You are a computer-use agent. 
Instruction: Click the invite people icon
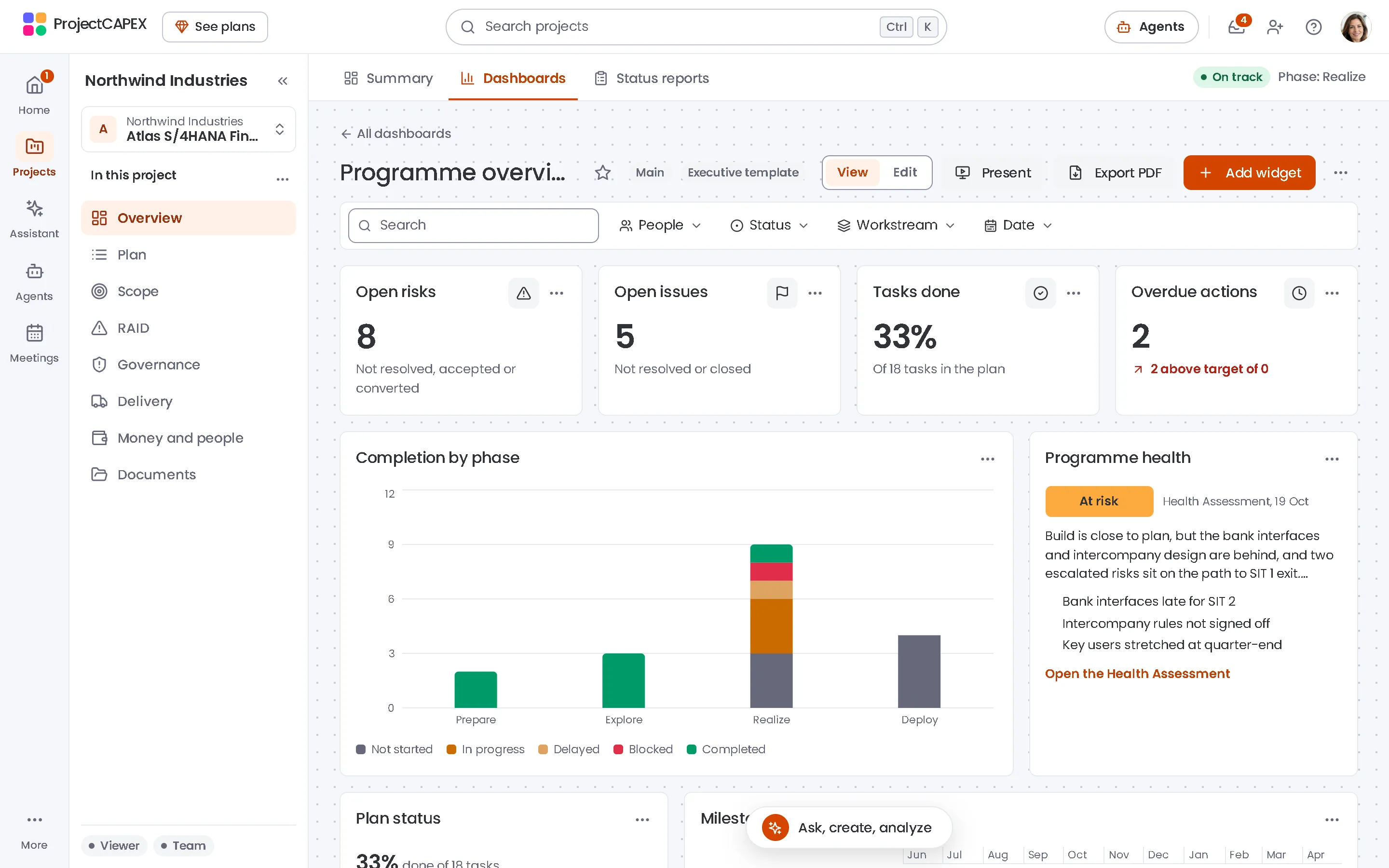point(1275,27)
